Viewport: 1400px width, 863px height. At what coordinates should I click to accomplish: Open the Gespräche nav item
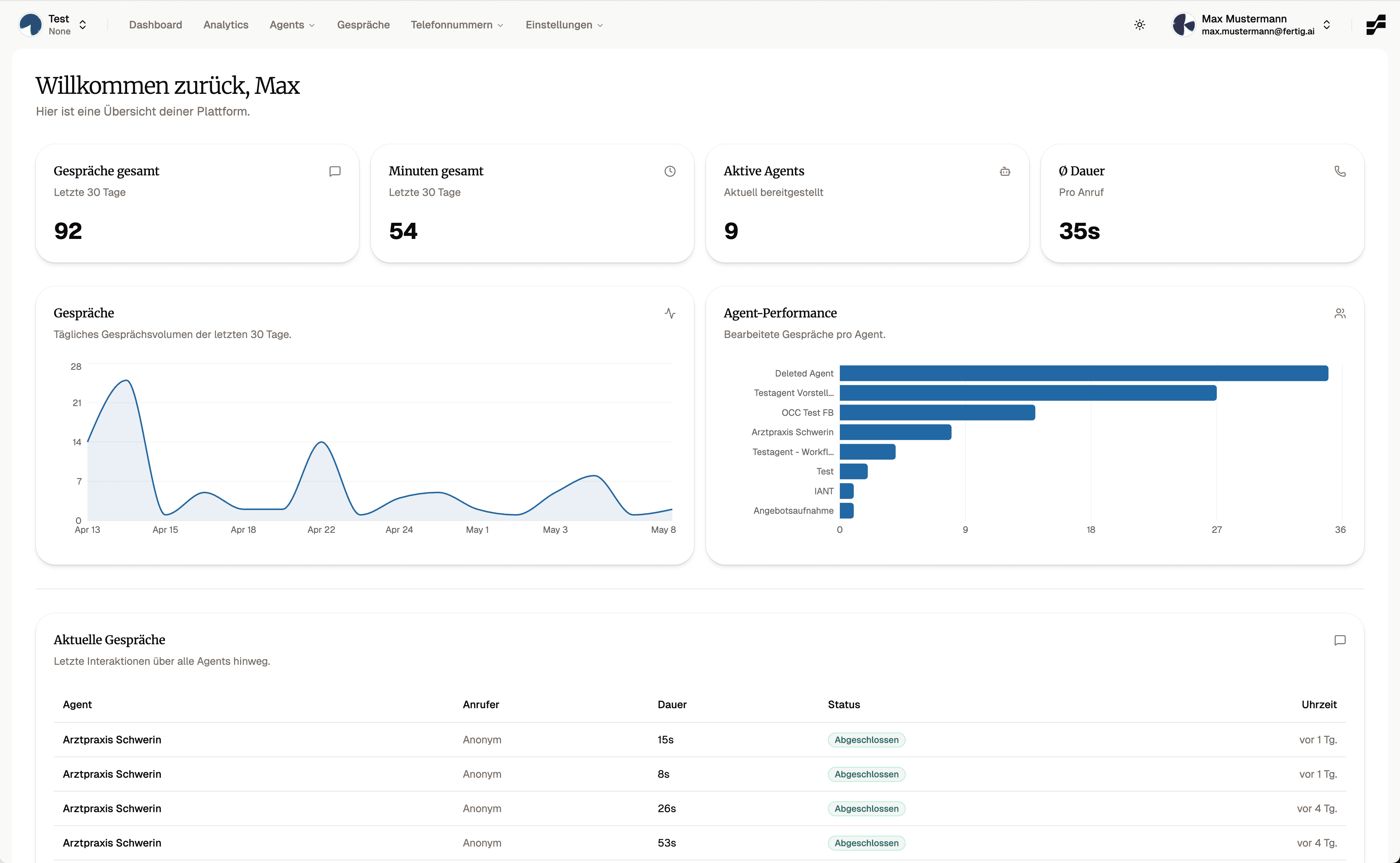tap(363, 25)
